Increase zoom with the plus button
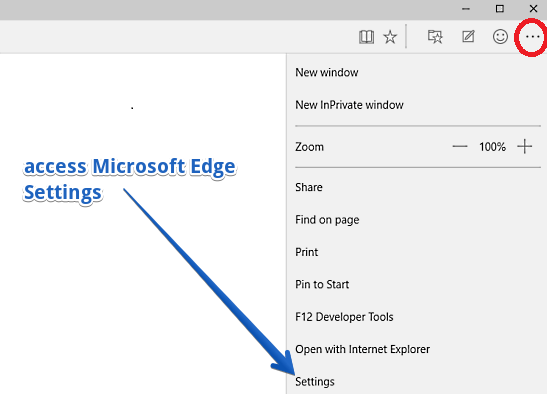 [524, 147]
